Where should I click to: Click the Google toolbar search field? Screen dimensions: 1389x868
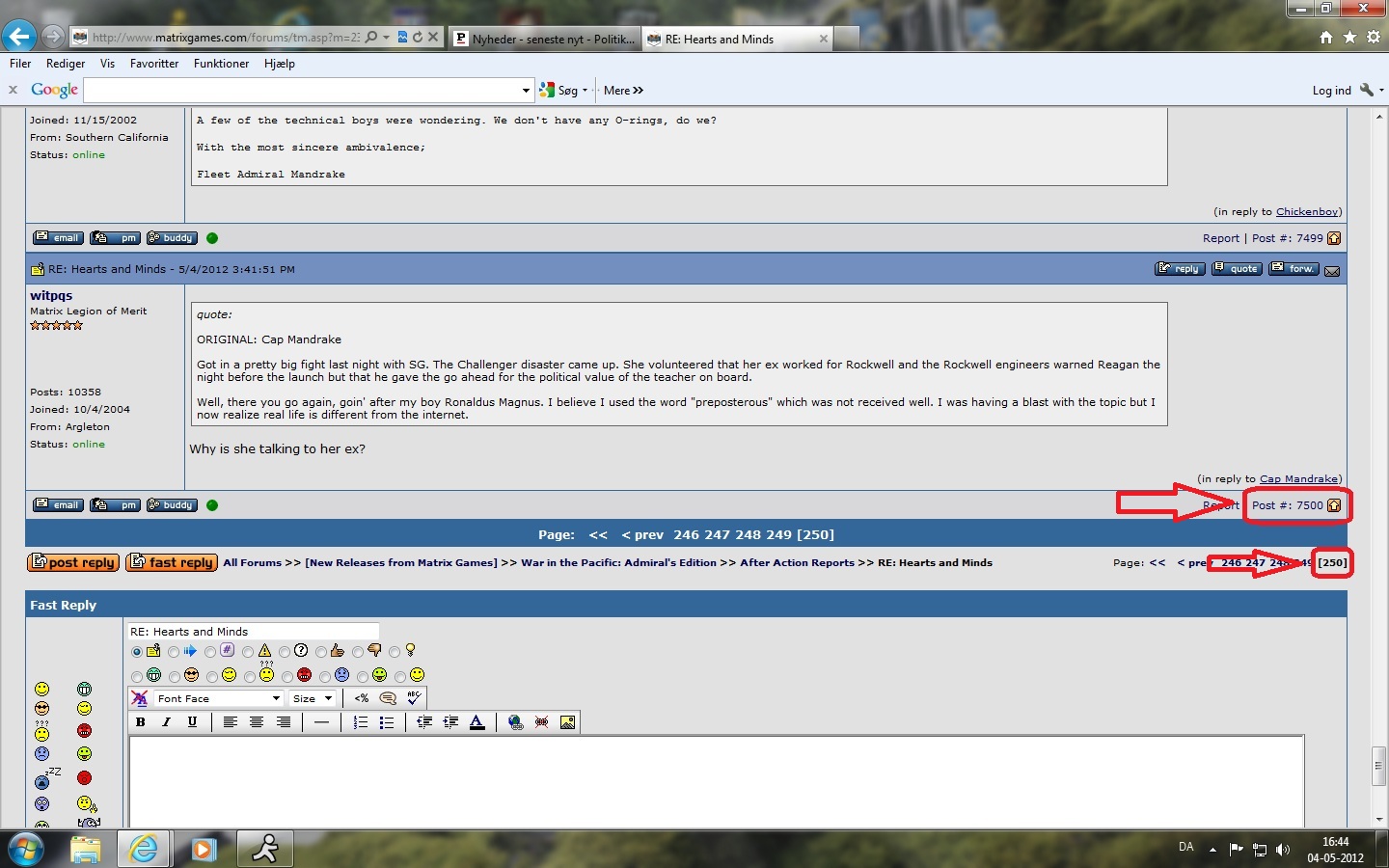click(301, 91)
